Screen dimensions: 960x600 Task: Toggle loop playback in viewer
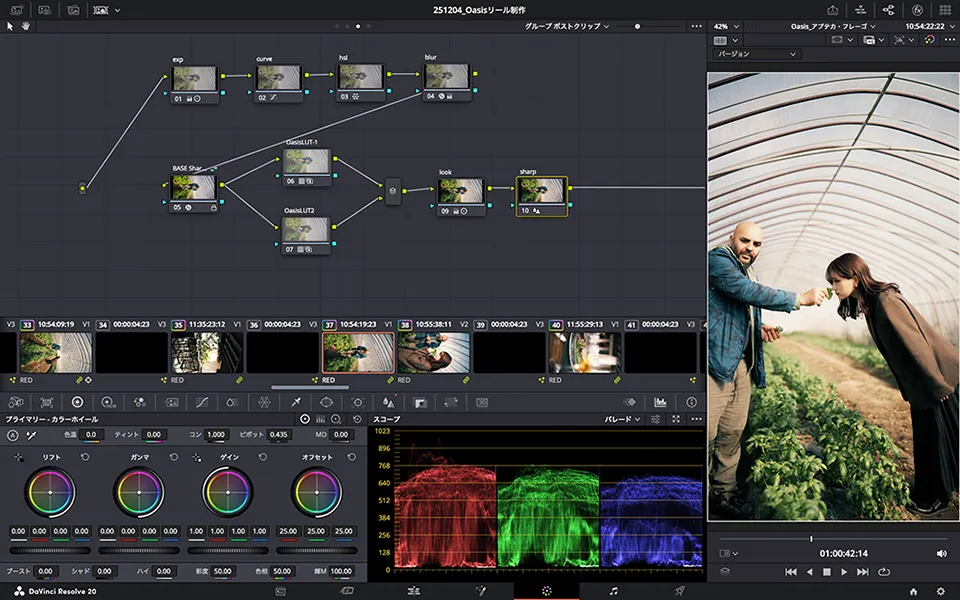pyautogui.click(x=883, y=572)
